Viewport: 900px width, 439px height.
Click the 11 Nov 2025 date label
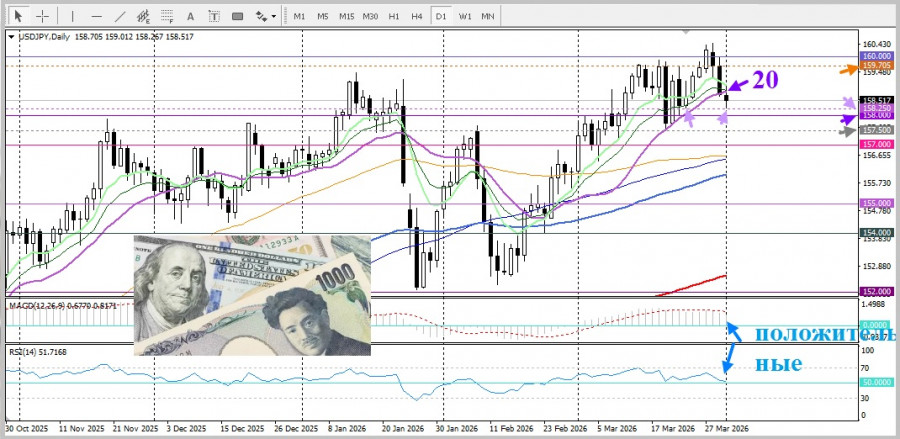(82, 429)
